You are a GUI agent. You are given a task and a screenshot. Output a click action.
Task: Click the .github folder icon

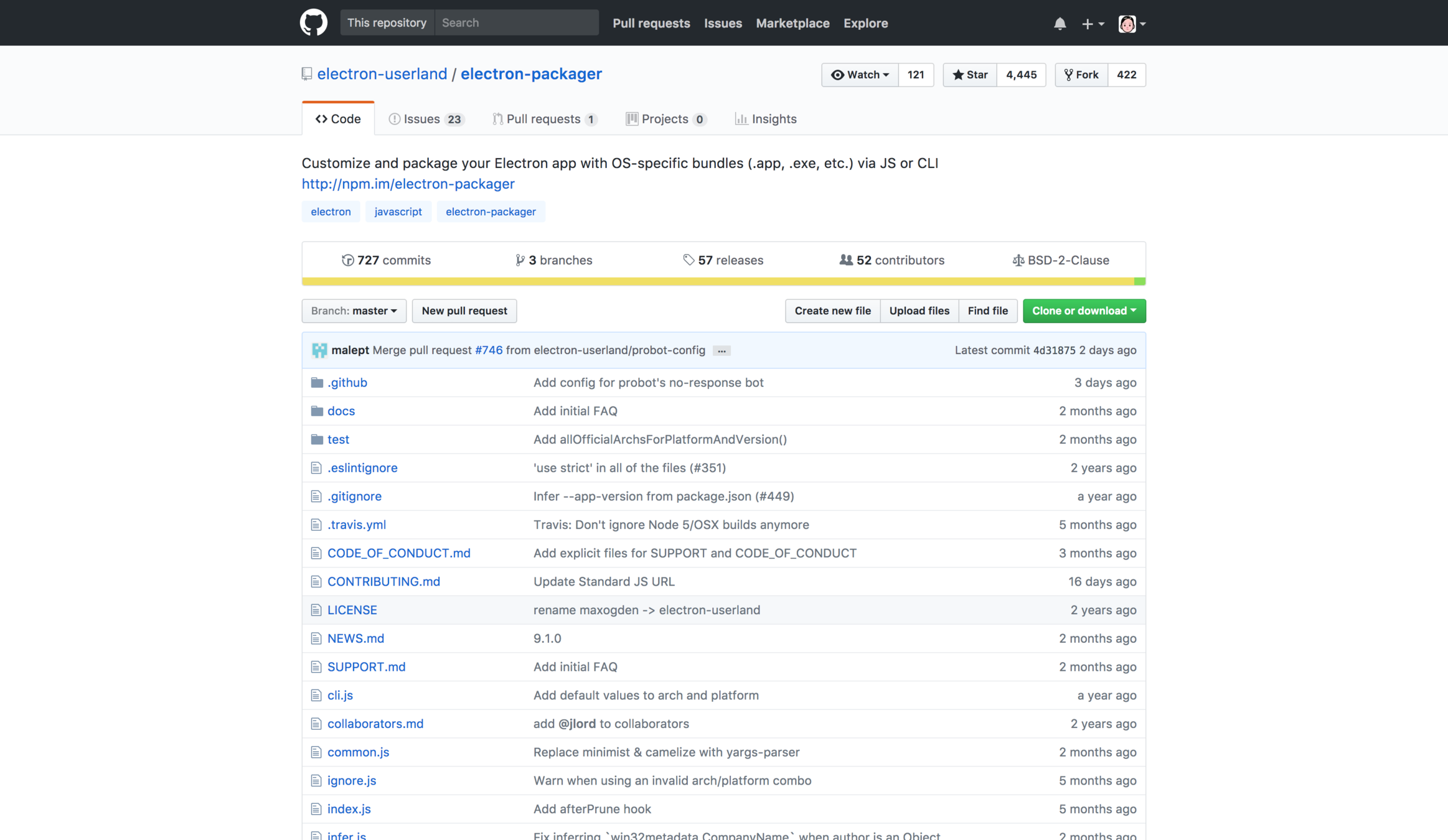tap(317, 383)
